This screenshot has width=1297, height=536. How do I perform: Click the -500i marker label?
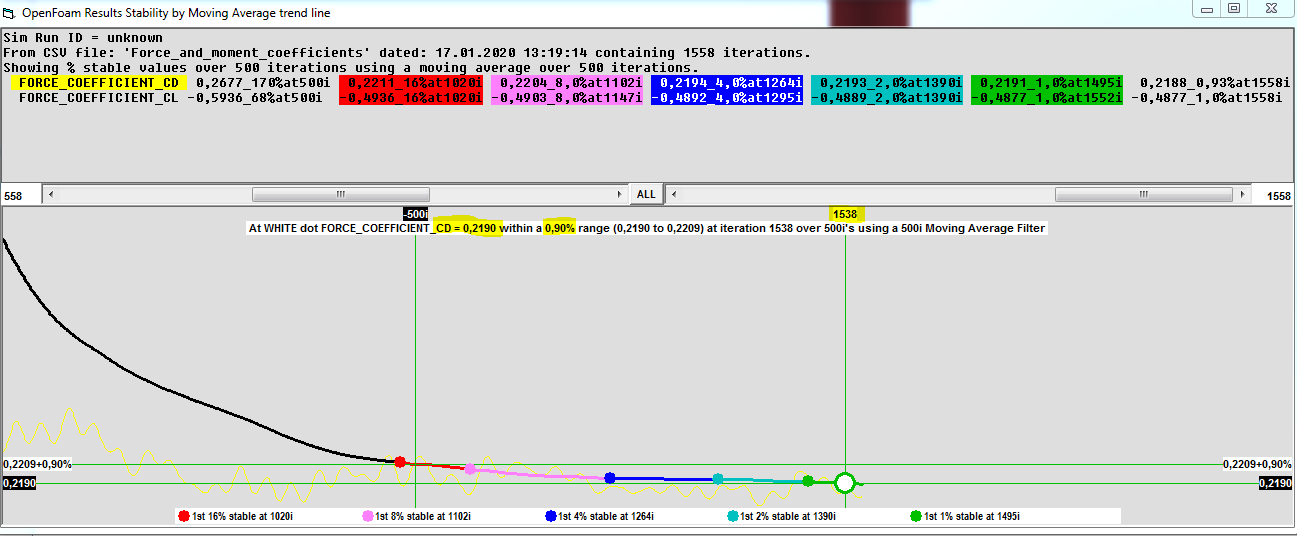tap(415, 214)
